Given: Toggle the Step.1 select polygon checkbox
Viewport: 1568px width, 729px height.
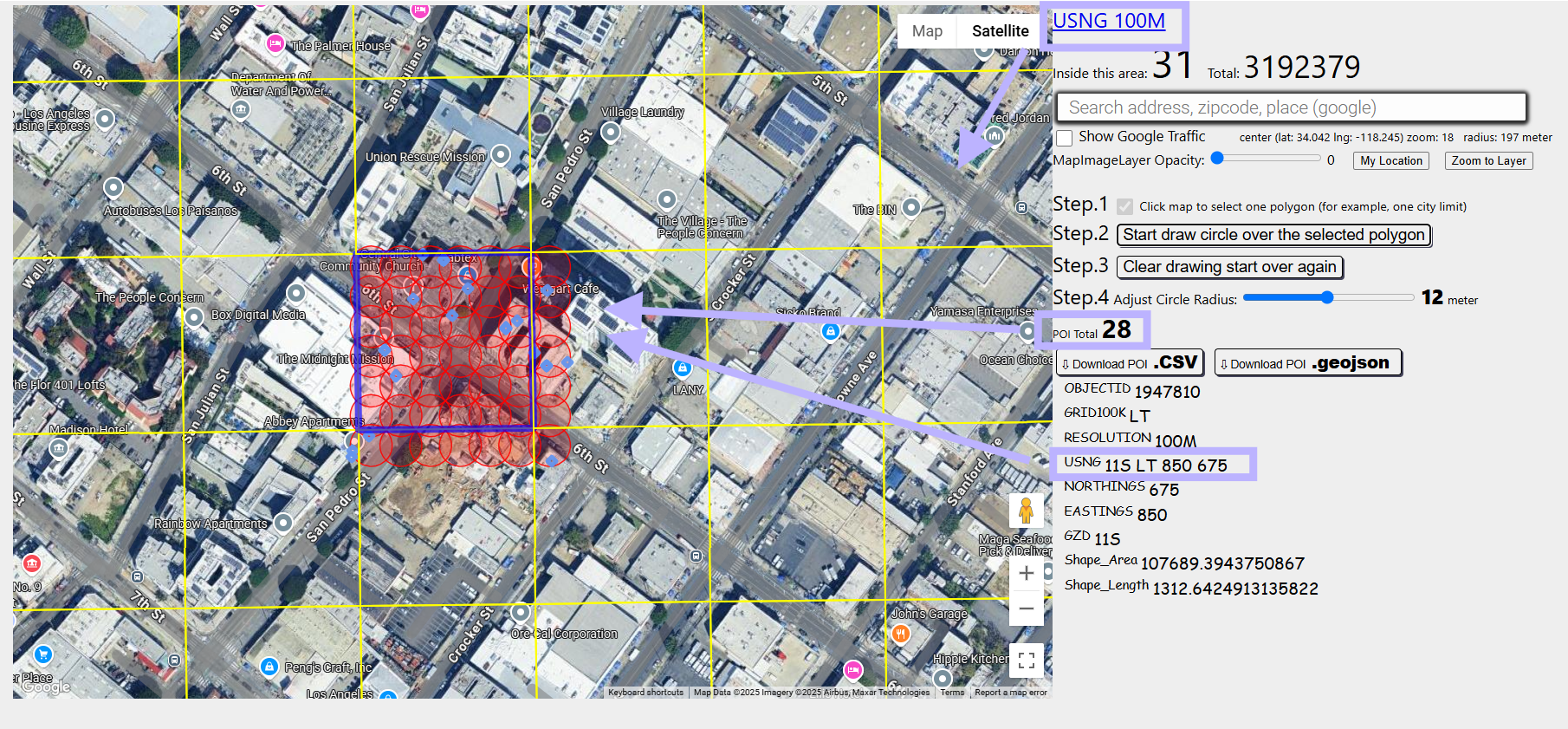Looking at the screenshot, I should click(1124, 206).
